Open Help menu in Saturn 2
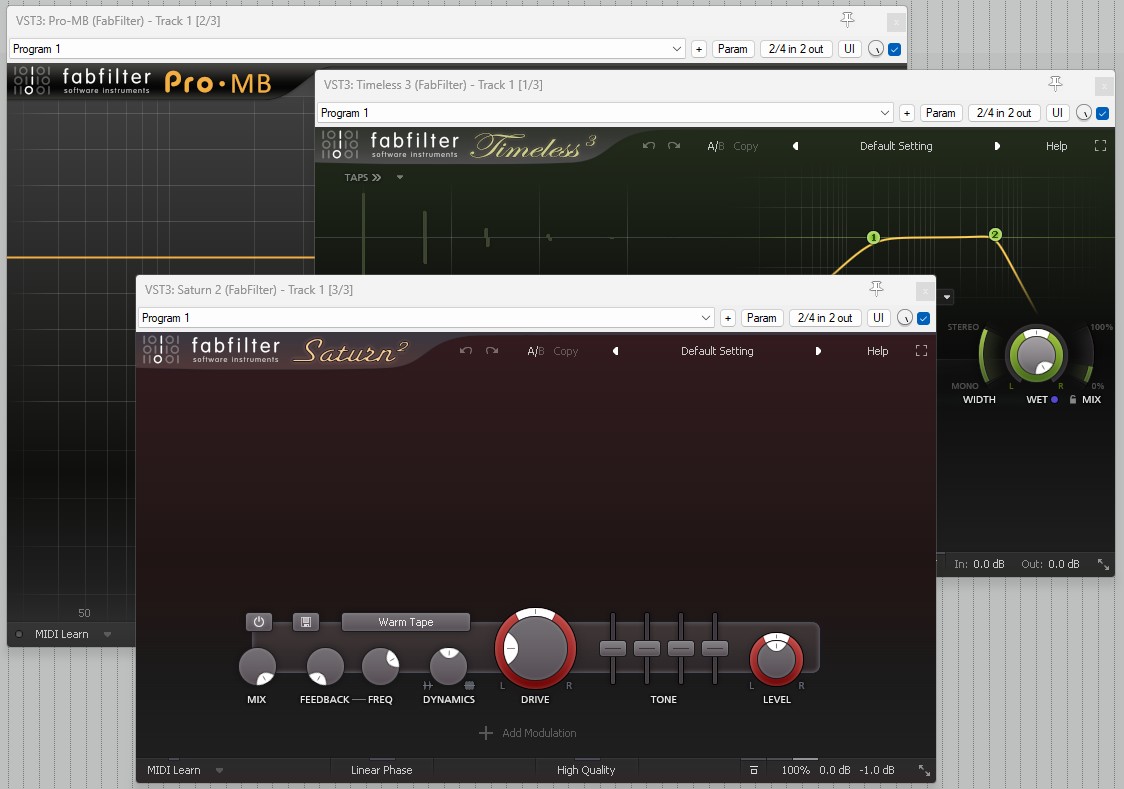Image resolution: width=1124 pixels, height=789 pixels. click(877, 351)
